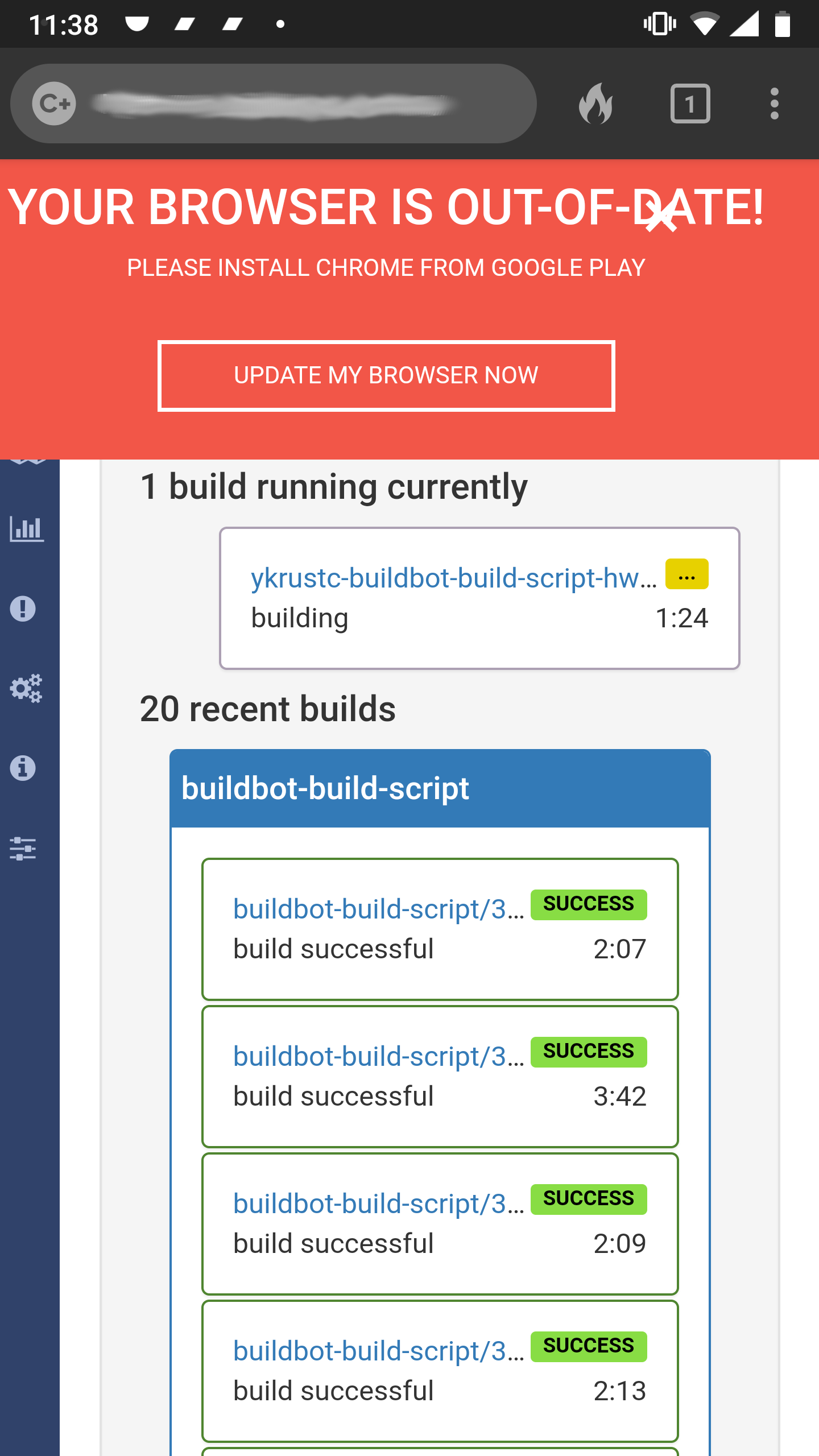Click the SUCCESS badge on the 3:42 build

(x=588, y=1050)
